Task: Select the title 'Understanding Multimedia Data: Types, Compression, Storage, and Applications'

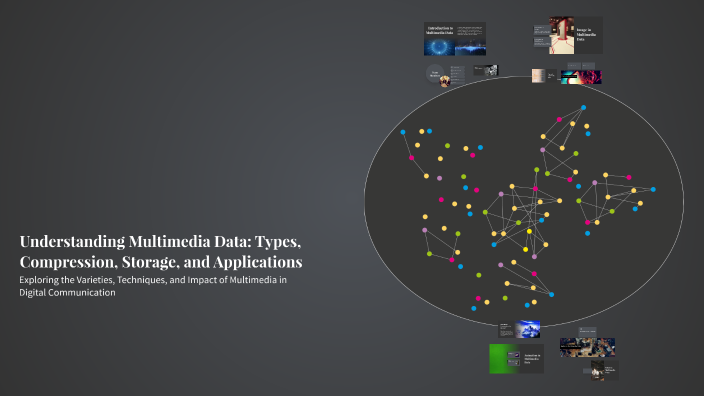Action: pyautogui.click(x=161, y=251)
